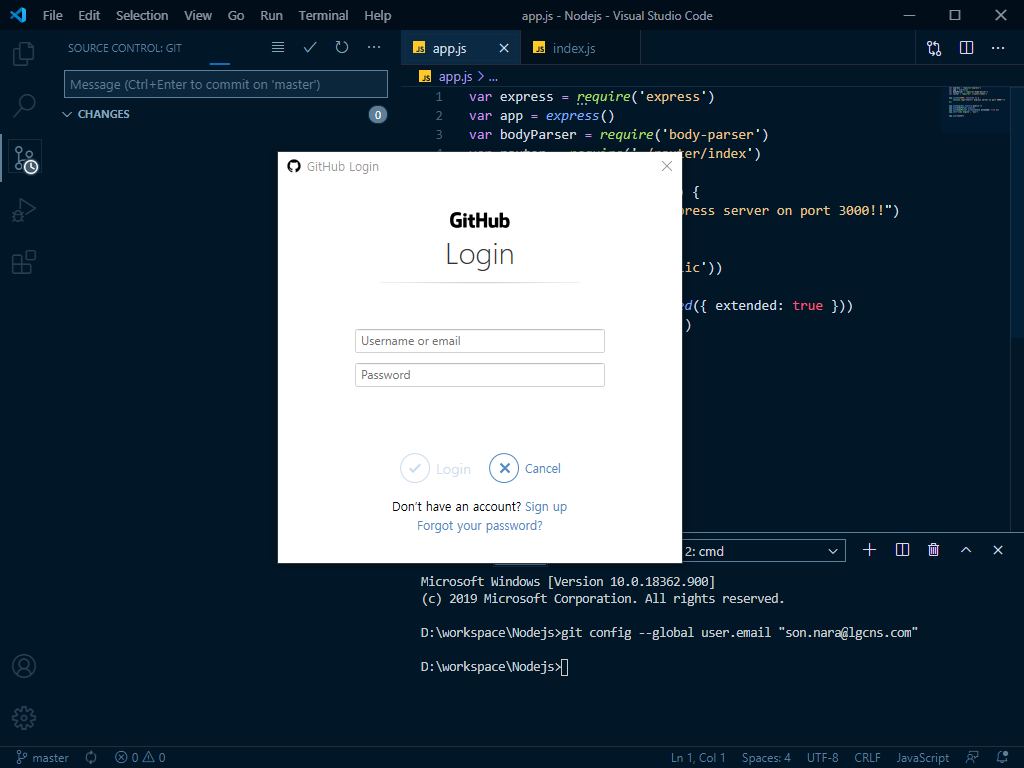Split the editor to the right
This screenshot has width=1024, height=768.
tap(967, 48)
